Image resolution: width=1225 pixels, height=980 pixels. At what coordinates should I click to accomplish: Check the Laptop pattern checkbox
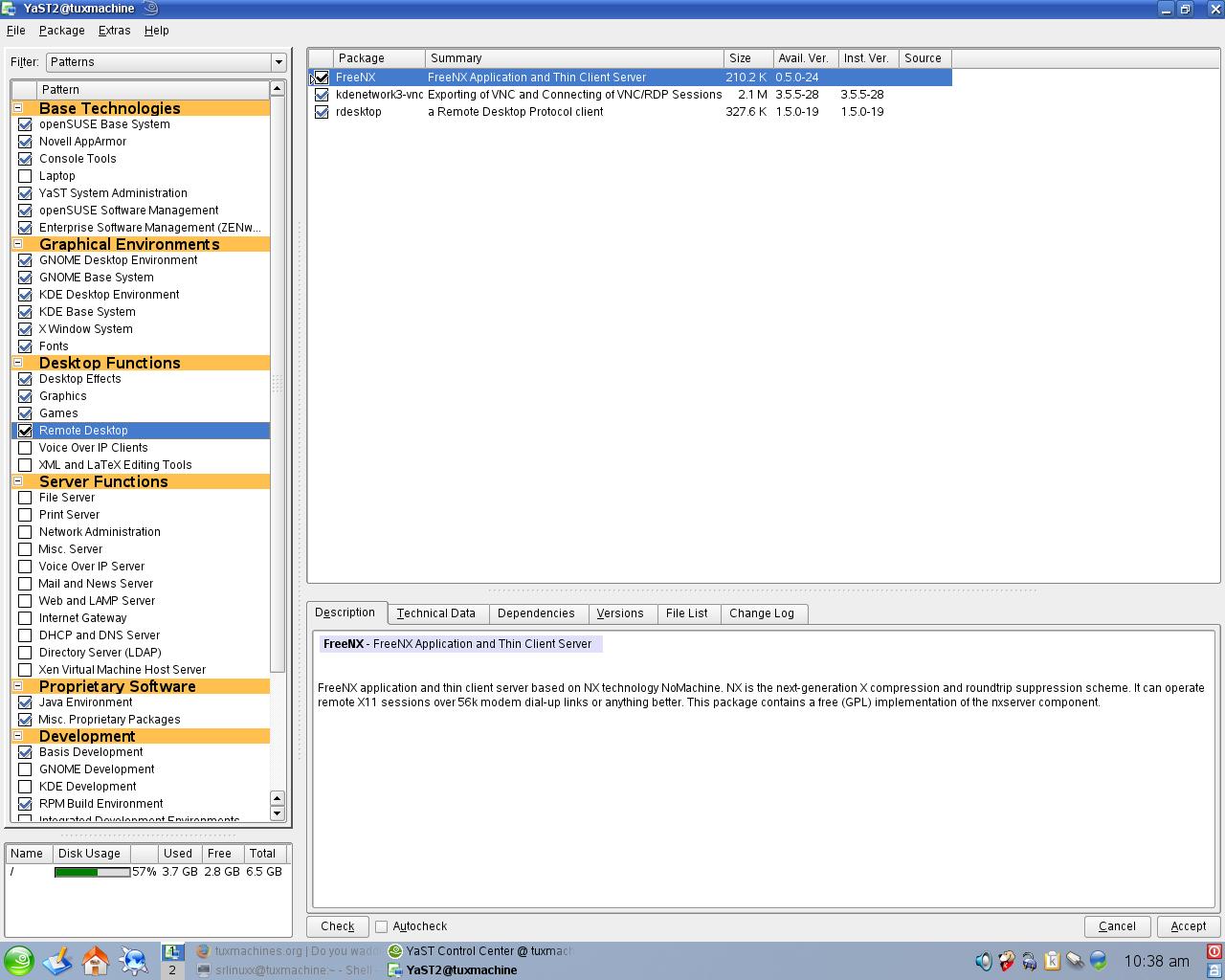point(25,176)
